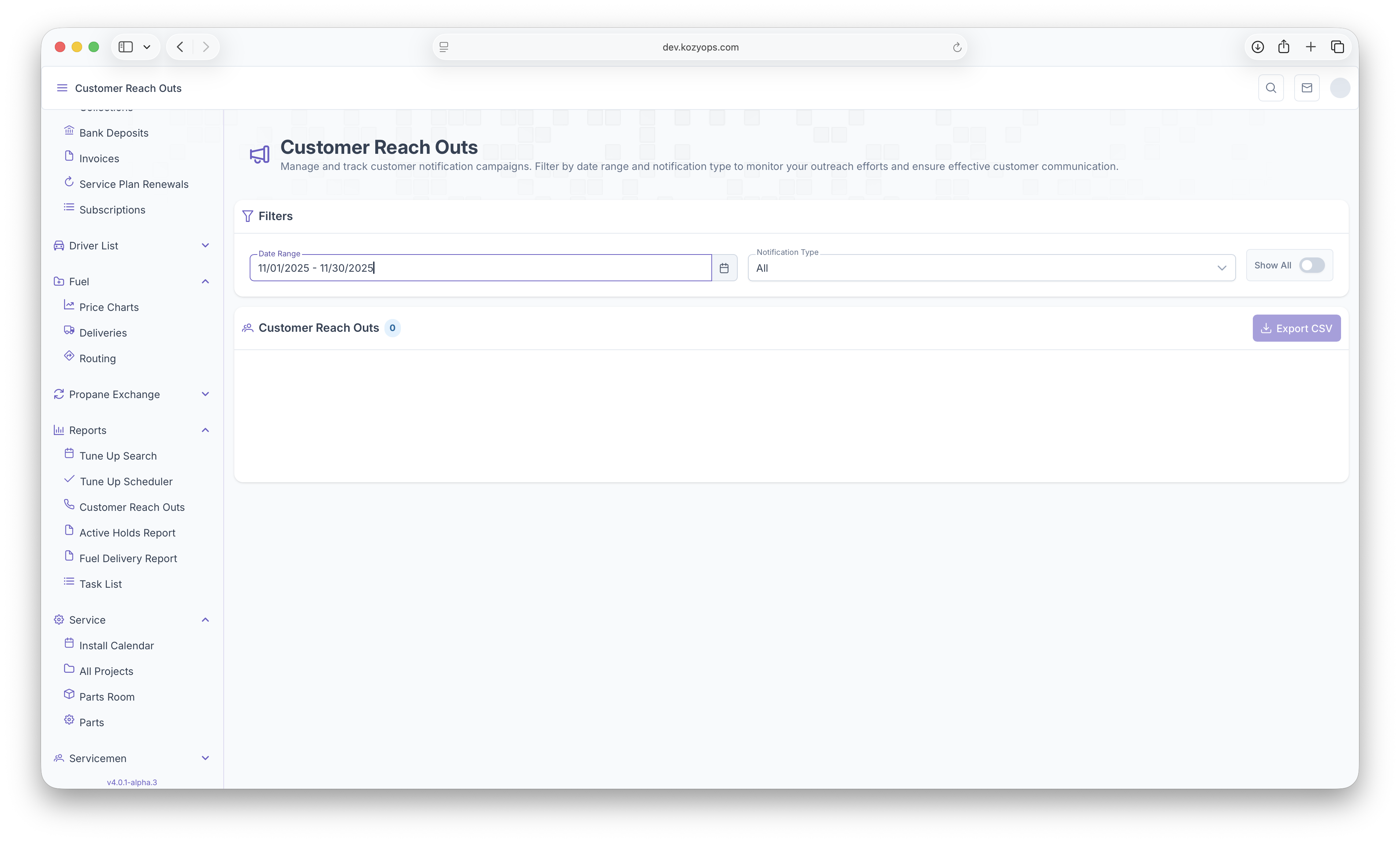Toggle the Show All switch
This screenshot has height=843, width=1400.
[x=1311, y=265]
